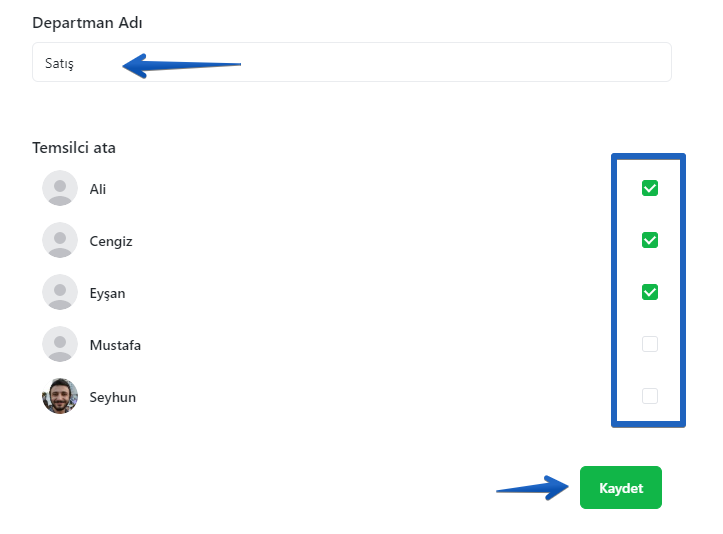Click the Mustafa name label

(115, 345)
